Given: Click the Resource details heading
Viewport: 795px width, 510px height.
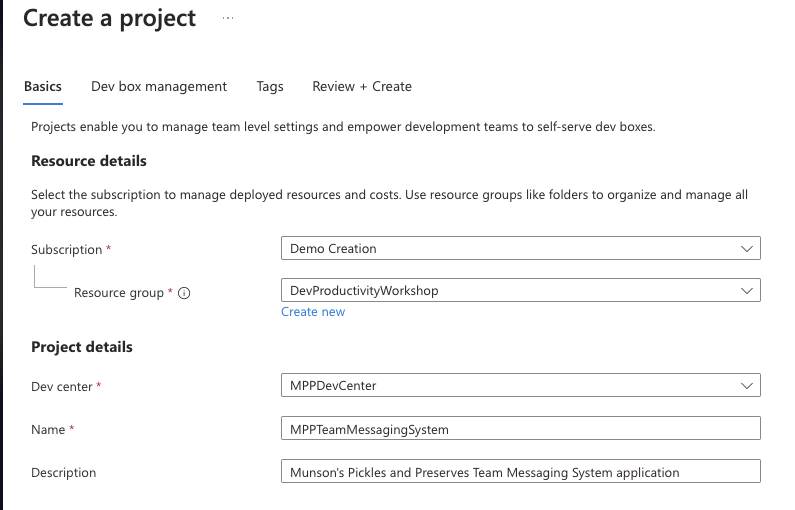Looking at the screenshot, I should 89,161.
